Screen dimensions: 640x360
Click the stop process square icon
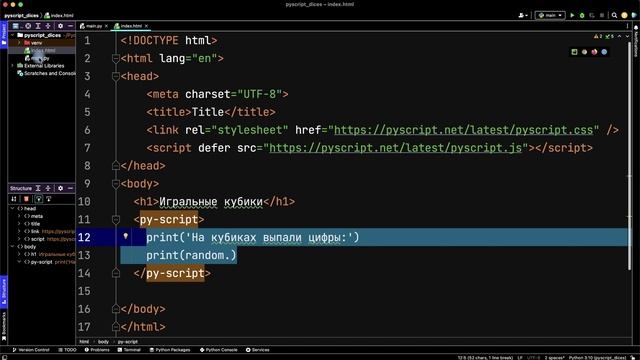[602, 16]
